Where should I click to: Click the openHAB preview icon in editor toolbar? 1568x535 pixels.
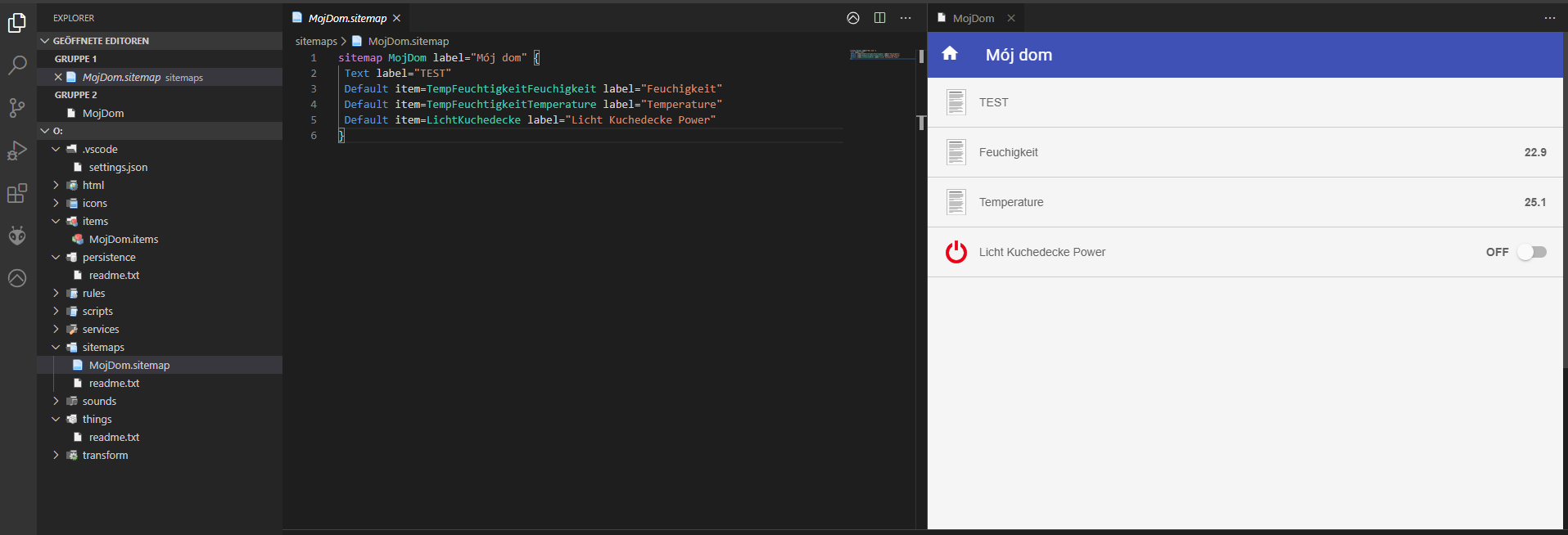(853, 18)
